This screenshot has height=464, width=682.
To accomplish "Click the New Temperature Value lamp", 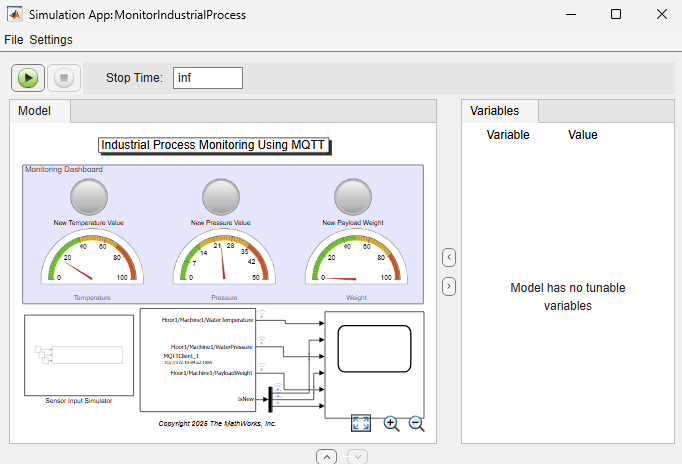I will [x=89, y=197].
